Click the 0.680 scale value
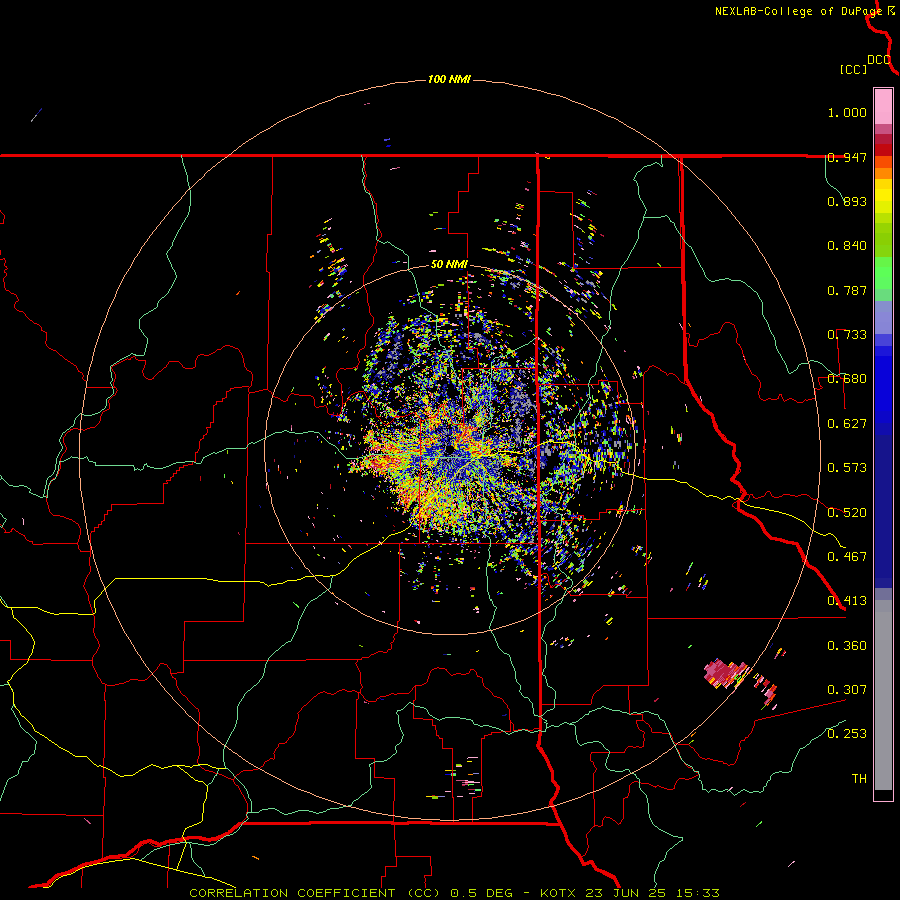Screen dimensions: 900x900 (847, 379)
